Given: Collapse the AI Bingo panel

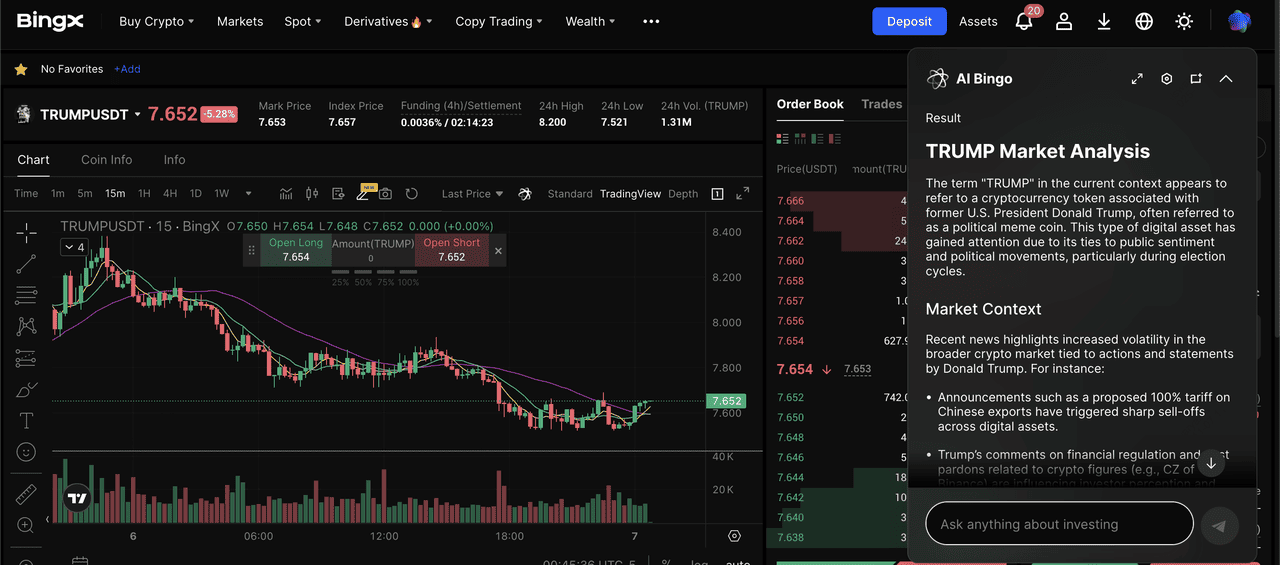Looking at the screenshot, I should pyautogui.click(x=1226, y=79).
